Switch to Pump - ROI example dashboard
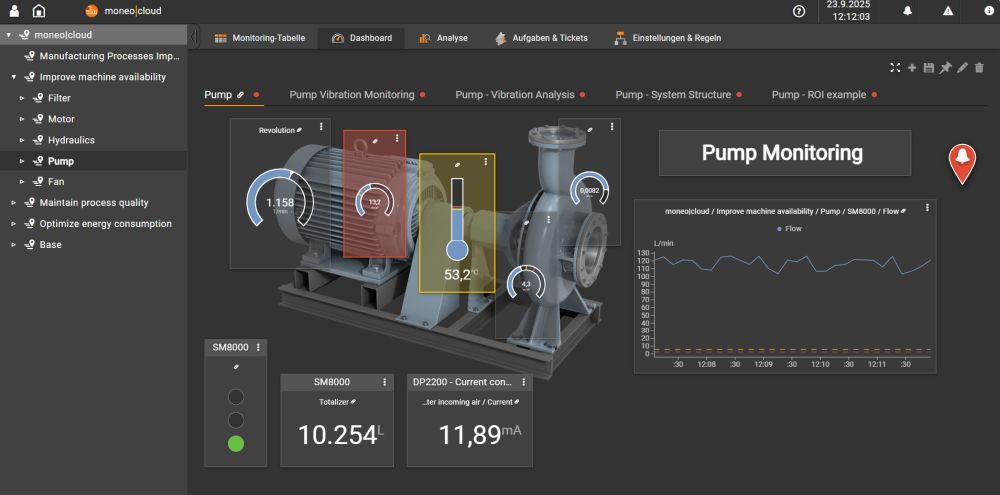Screen dimensions: 1000x495 819,94
